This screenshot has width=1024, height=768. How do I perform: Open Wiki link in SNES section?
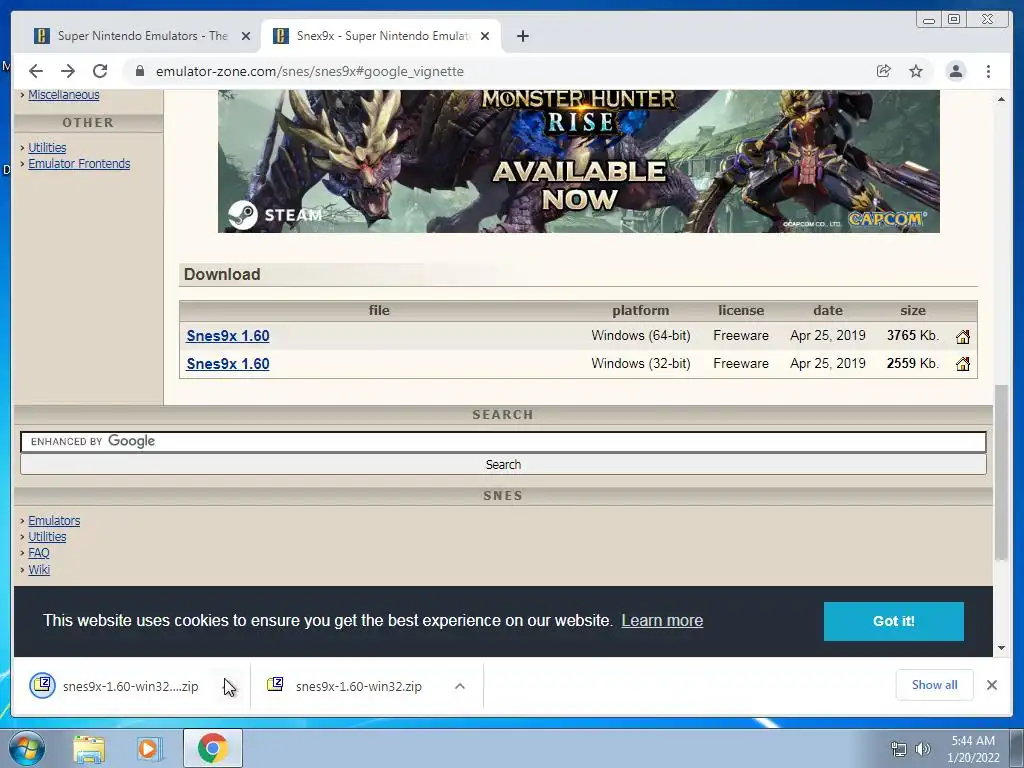tap(39, 569)
